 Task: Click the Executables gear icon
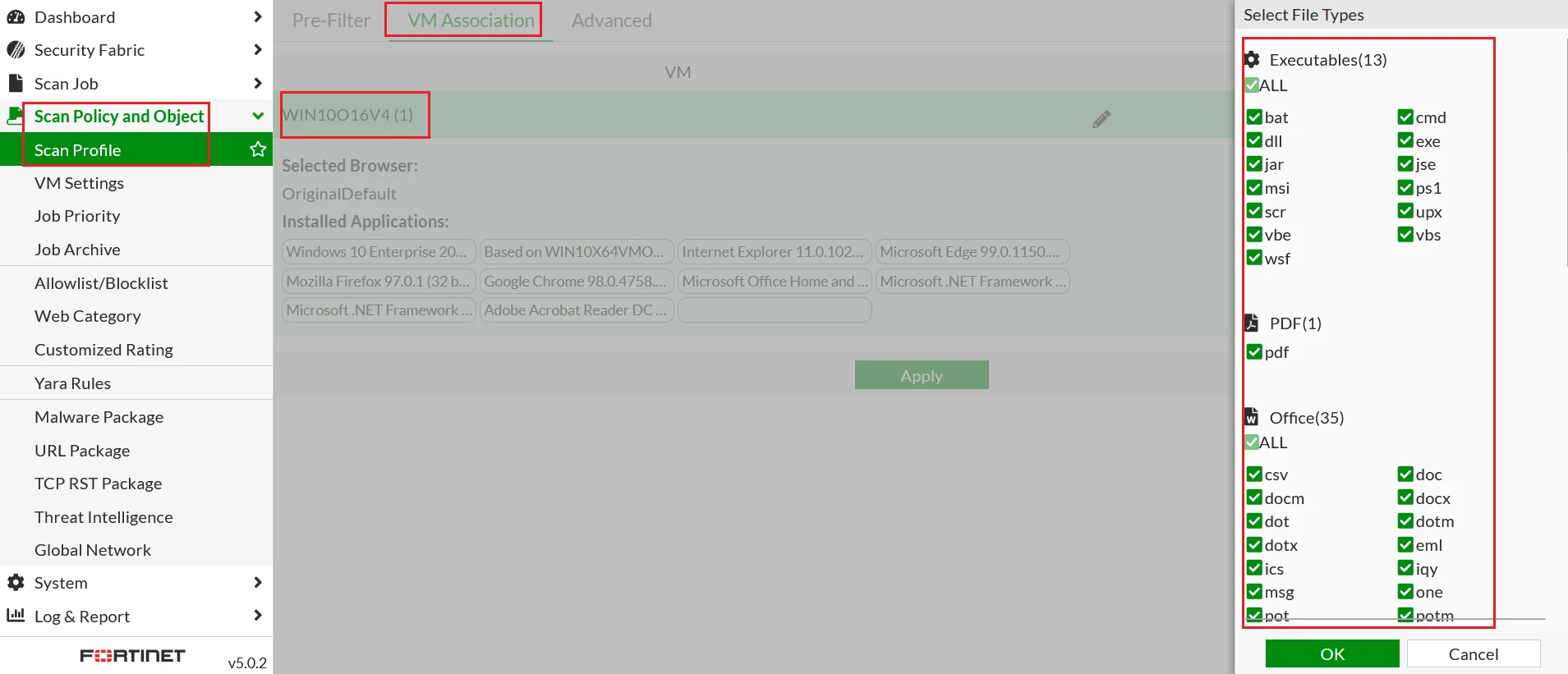(x=1252, y=60)
